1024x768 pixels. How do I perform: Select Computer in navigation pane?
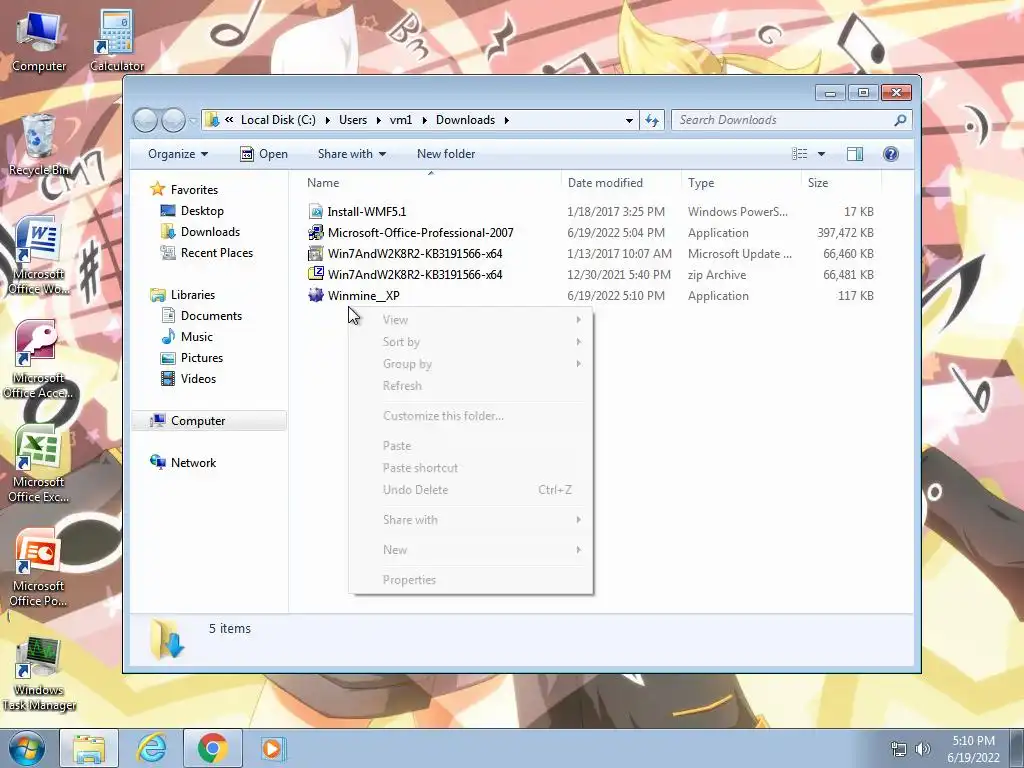[x=209, y=421]
